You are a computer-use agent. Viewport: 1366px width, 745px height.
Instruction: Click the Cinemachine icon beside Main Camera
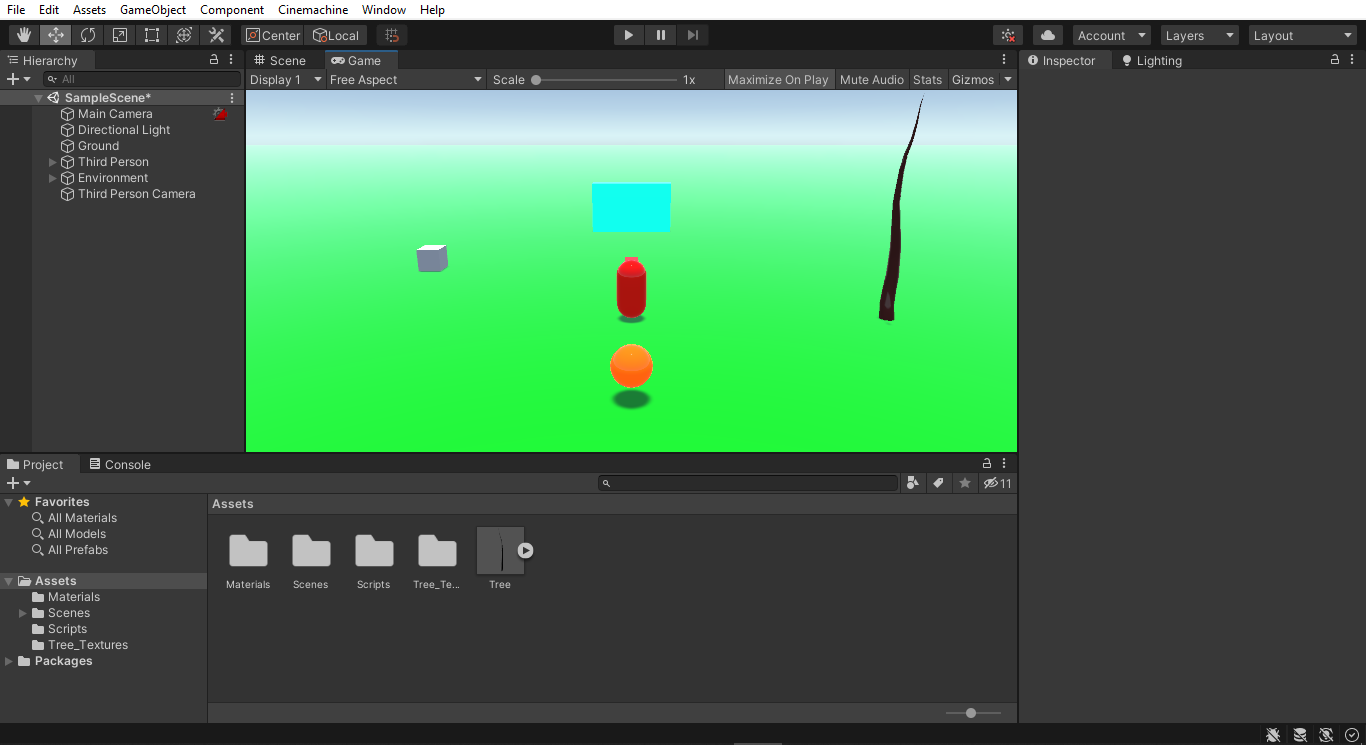[x=221, y=114]
